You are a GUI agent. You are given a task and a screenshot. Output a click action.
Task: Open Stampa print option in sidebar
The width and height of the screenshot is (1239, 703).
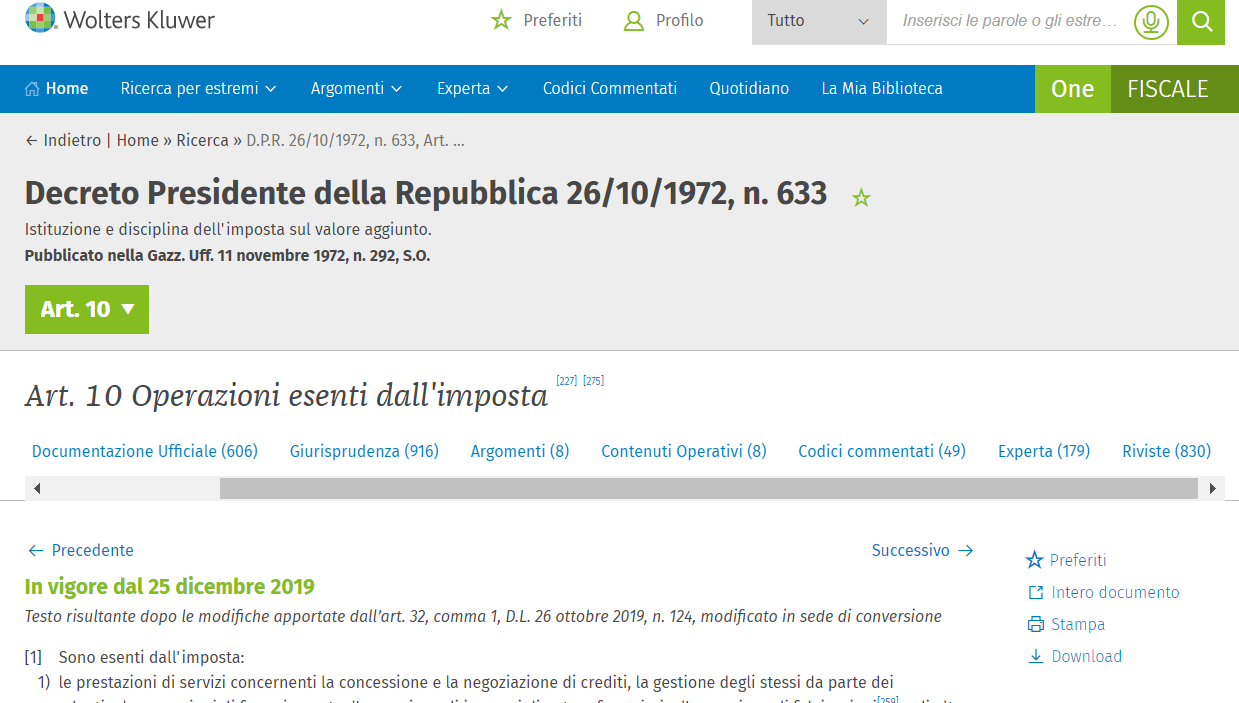click(x=1066, y=624)
